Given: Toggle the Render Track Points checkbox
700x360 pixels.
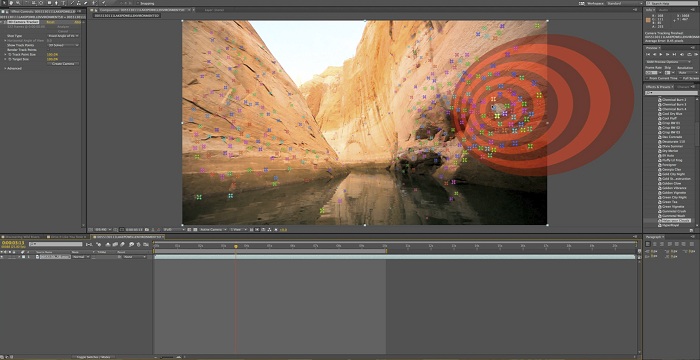Looking at the screenshot, I should tap(48, 50).
